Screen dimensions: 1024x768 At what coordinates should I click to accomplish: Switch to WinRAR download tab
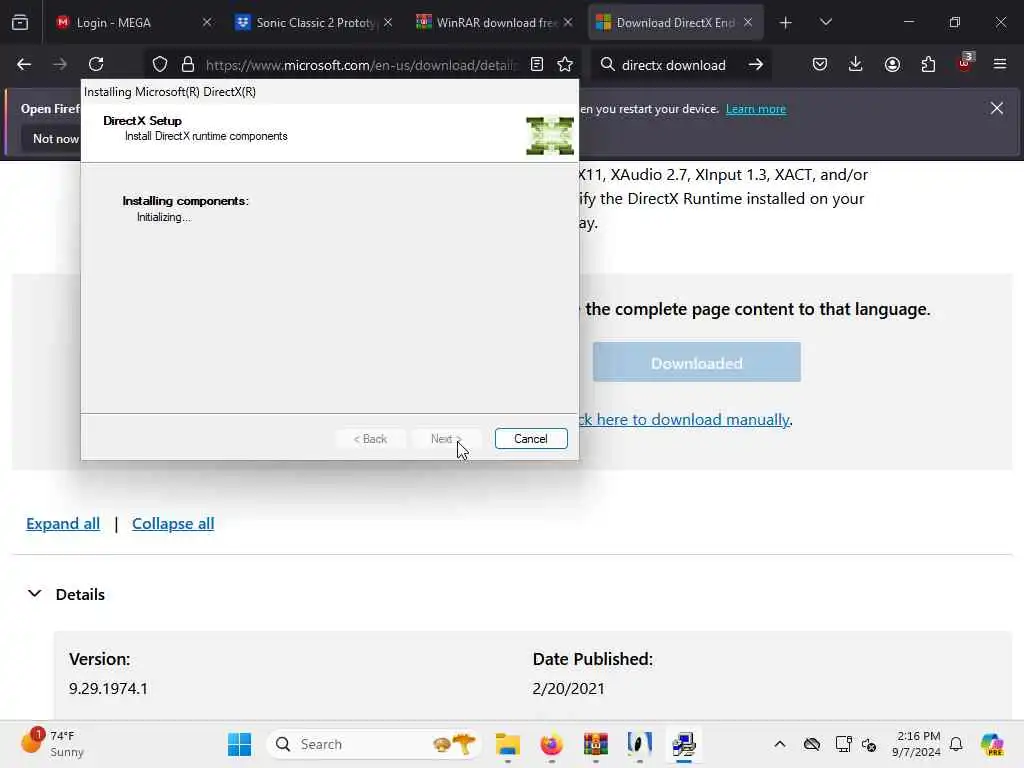tap(494, 23)
